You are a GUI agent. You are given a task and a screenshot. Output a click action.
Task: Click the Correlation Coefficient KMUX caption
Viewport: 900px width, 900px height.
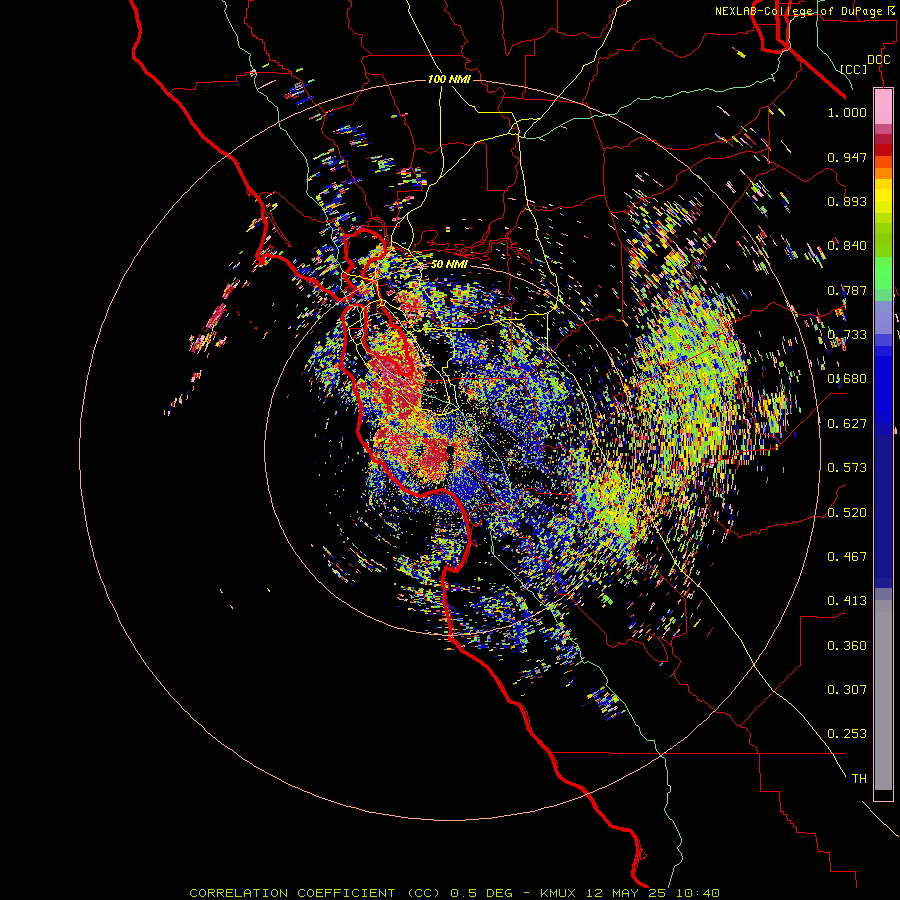454,893
